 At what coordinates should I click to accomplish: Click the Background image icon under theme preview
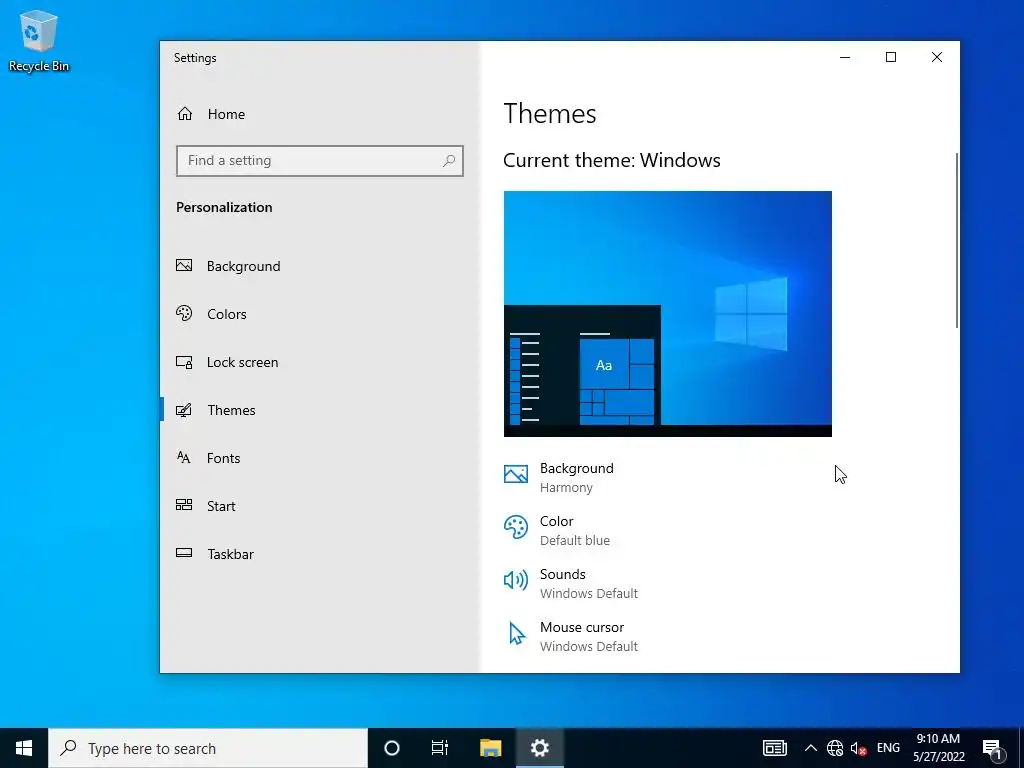[x=516, y=474]
